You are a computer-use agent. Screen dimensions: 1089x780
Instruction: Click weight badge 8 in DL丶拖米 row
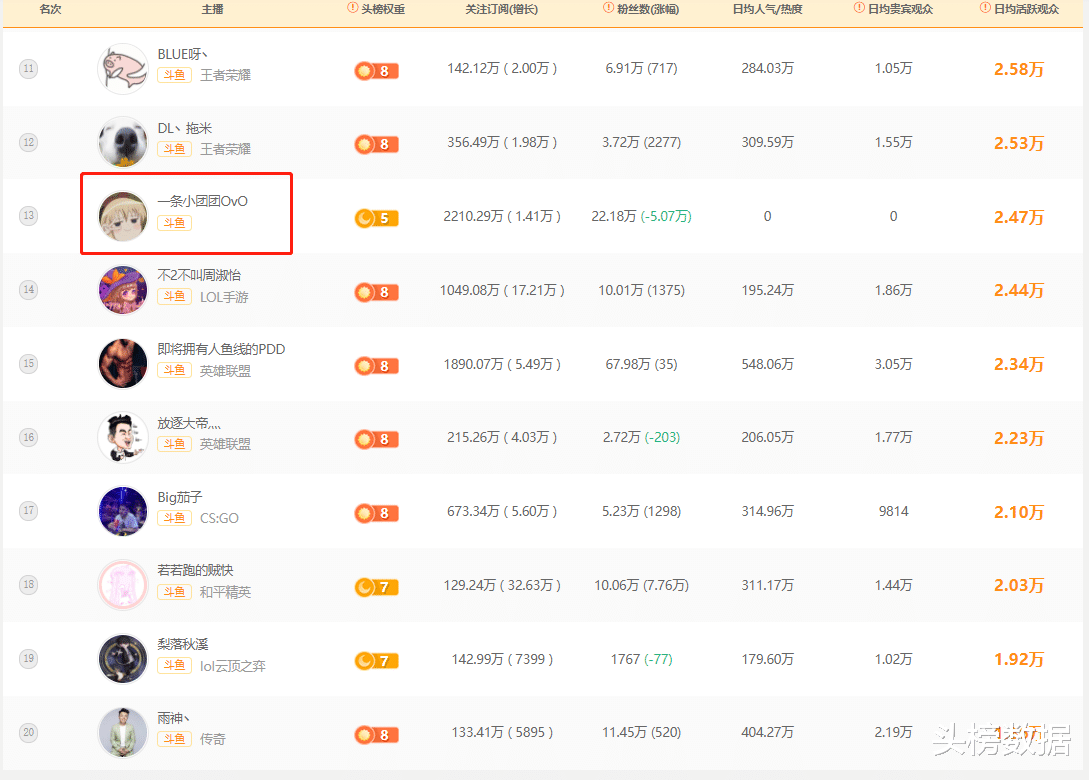[x=376, y=144]
